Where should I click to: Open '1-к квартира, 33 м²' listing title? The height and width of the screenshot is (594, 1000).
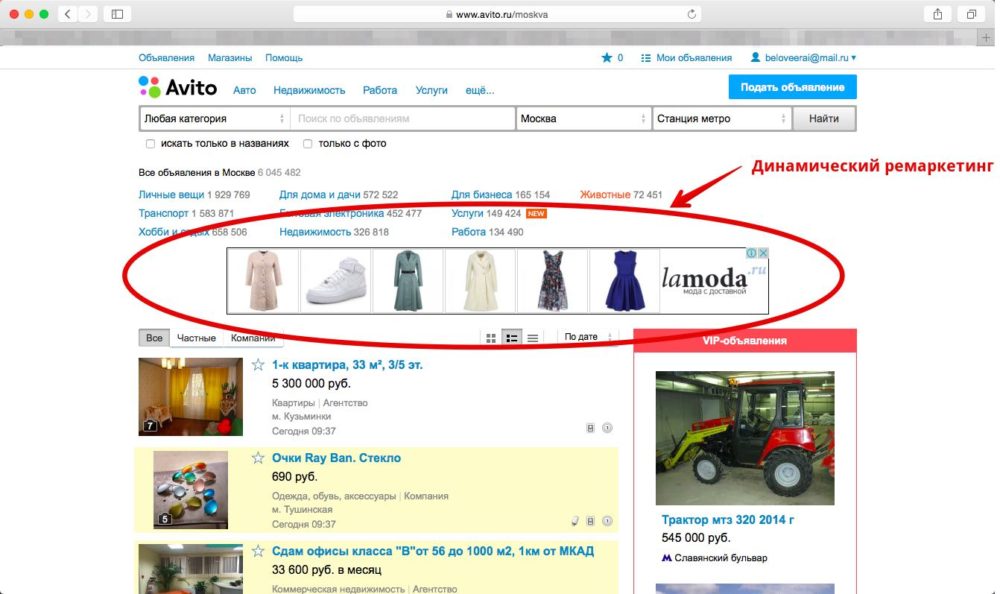coord(347,365)
